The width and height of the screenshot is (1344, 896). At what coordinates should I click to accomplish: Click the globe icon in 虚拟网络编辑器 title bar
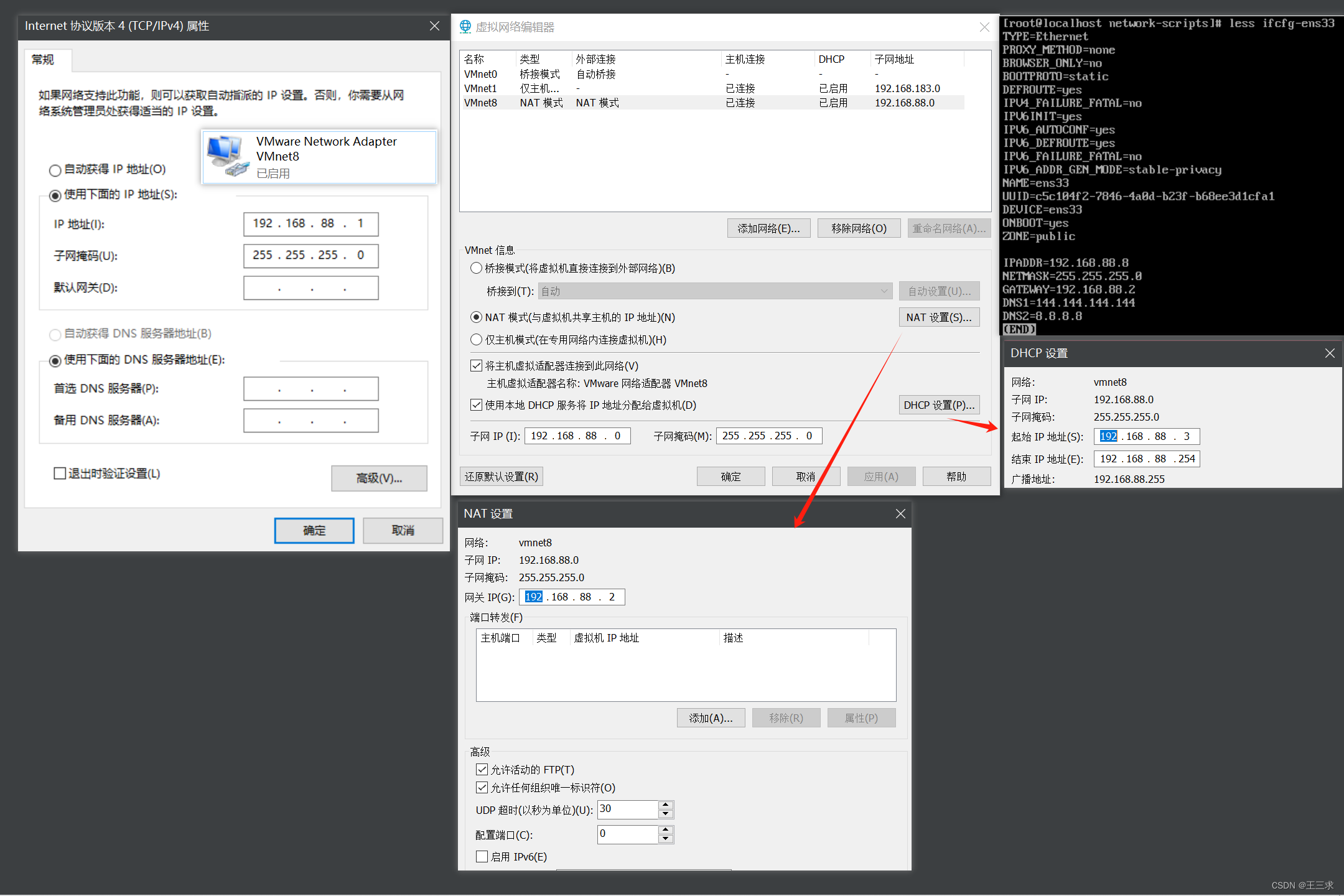465,27
